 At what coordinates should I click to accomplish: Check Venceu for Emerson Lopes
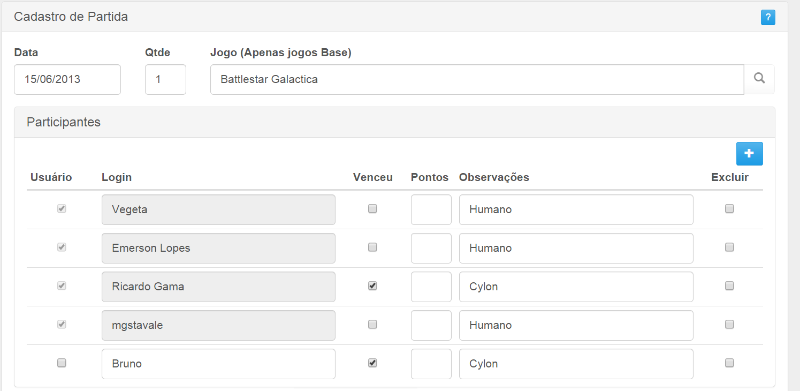click(372, 248)
